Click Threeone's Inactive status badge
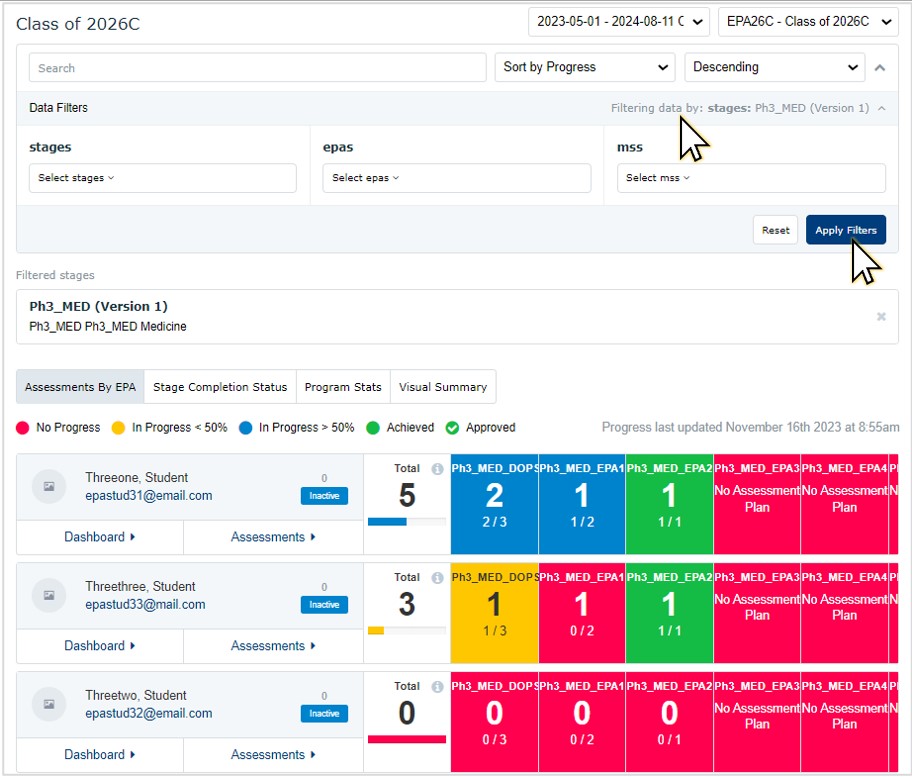The width and height of the screenshot is (912, 777). (324, 496)
